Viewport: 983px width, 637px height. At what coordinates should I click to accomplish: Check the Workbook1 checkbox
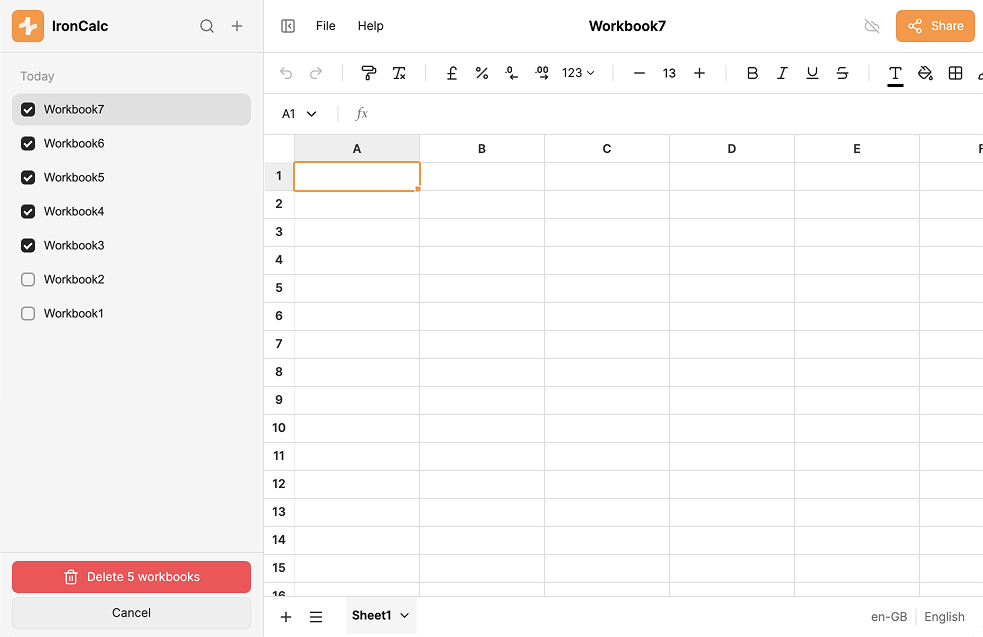tap(28, 313)
